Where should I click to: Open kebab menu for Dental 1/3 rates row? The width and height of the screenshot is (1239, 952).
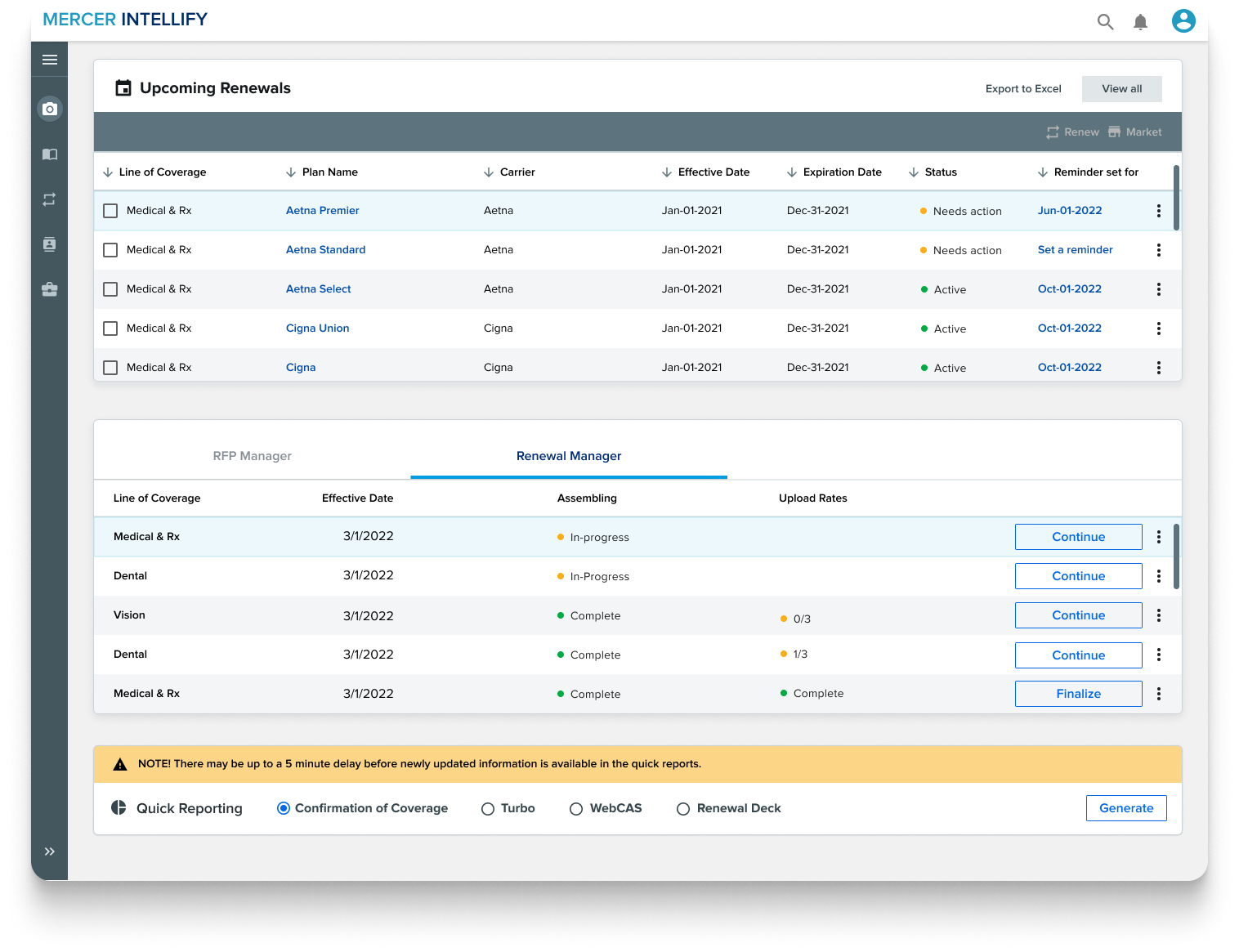coord(1159,655)
